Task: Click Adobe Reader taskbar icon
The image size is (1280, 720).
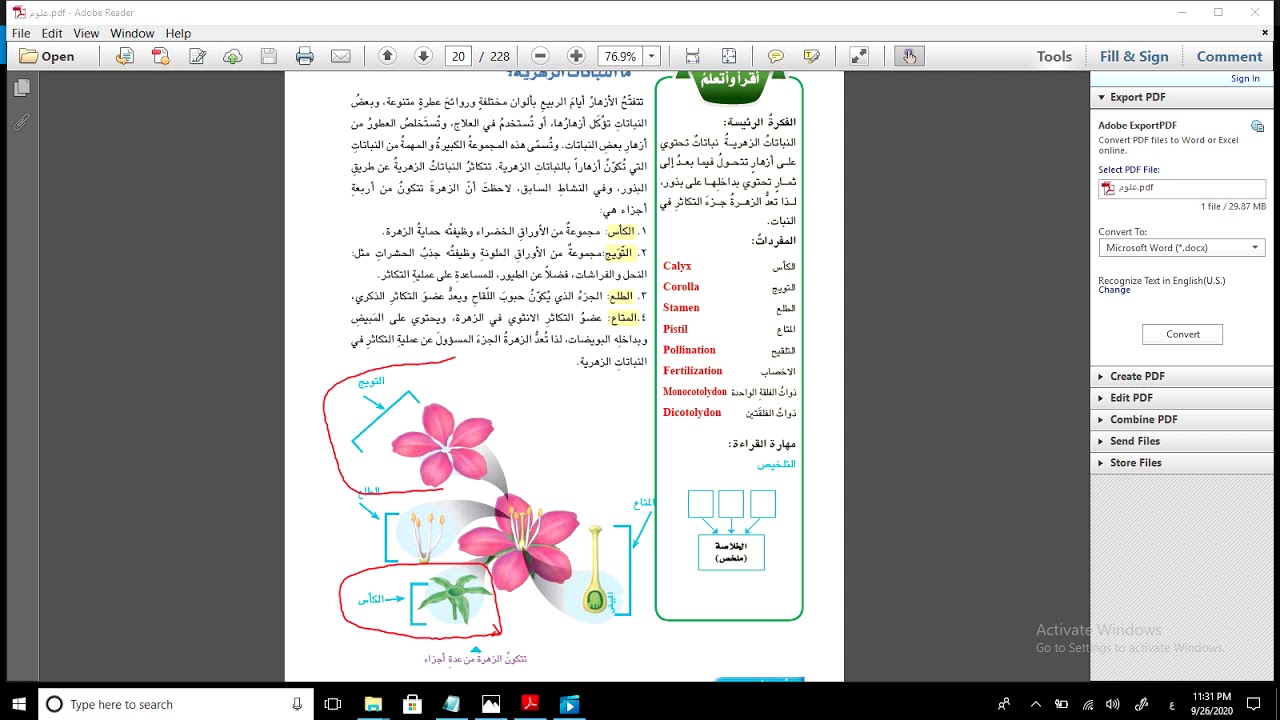Action: [530, 704]
